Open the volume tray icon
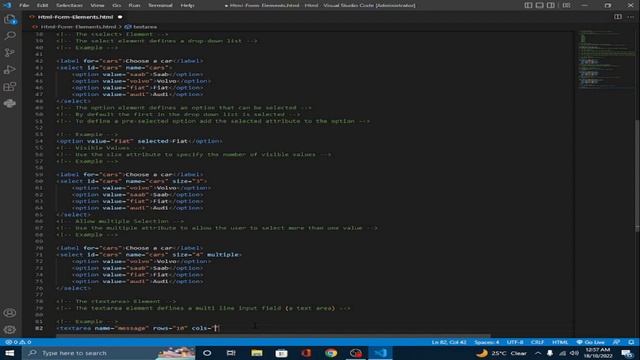This screenshot has height=360, width=640. point(574,353)
